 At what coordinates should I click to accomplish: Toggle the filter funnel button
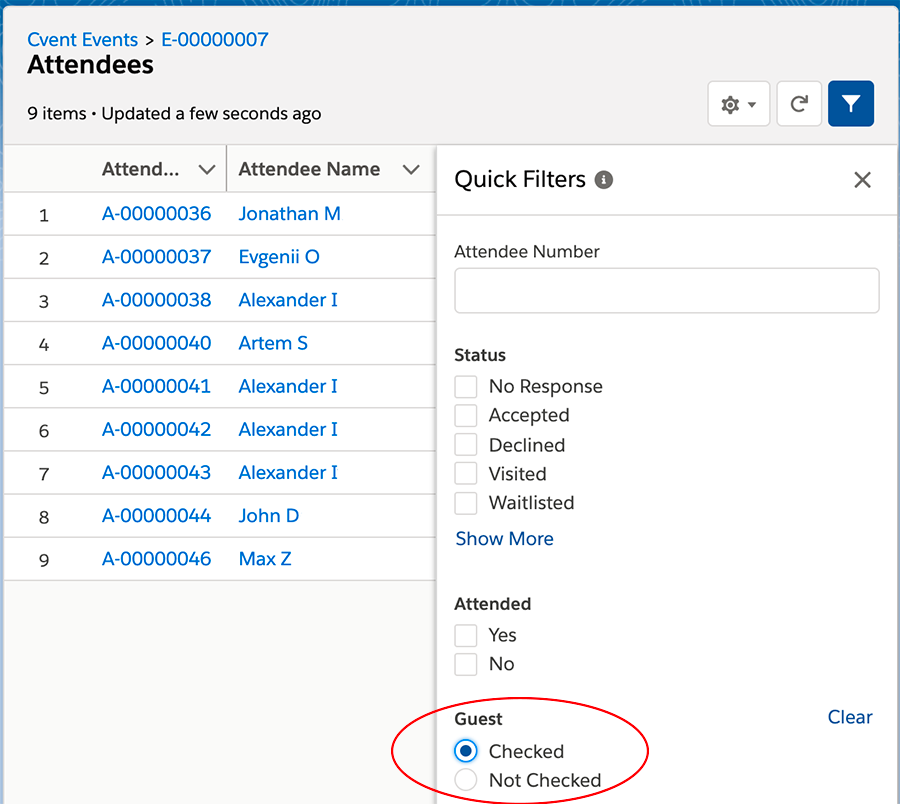[x=851, y=104]
